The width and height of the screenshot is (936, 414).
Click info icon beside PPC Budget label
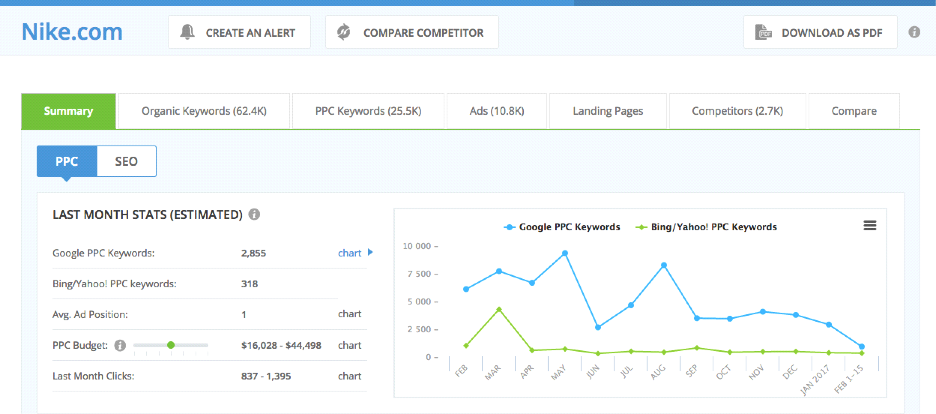[x=120, y=345]
